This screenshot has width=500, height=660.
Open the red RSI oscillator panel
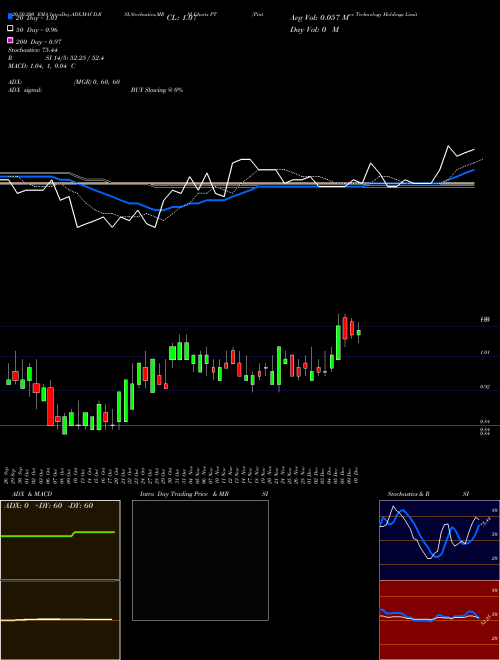(439, 620)
